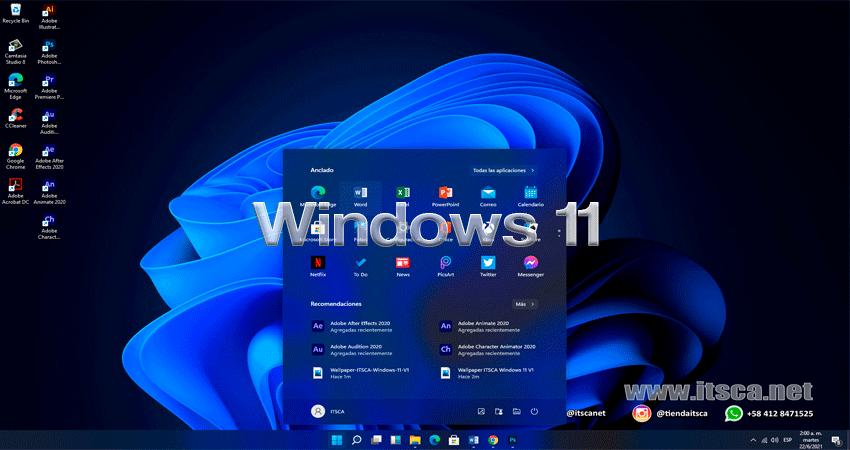Open CCleaner desktop shortcut

coord(15,119)
